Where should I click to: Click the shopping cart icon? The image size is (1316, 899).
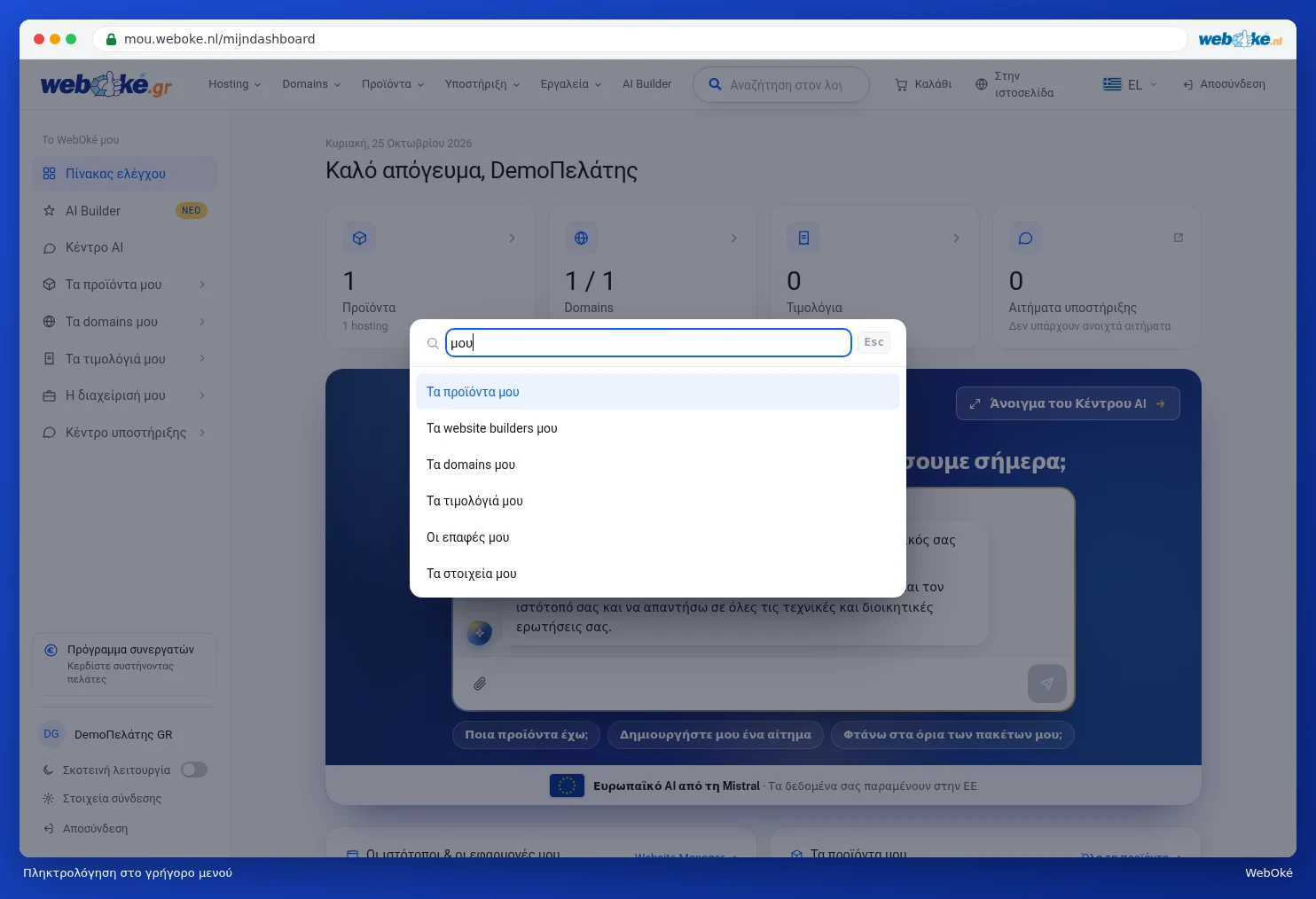pyautogui.click(x=901, y=85)
